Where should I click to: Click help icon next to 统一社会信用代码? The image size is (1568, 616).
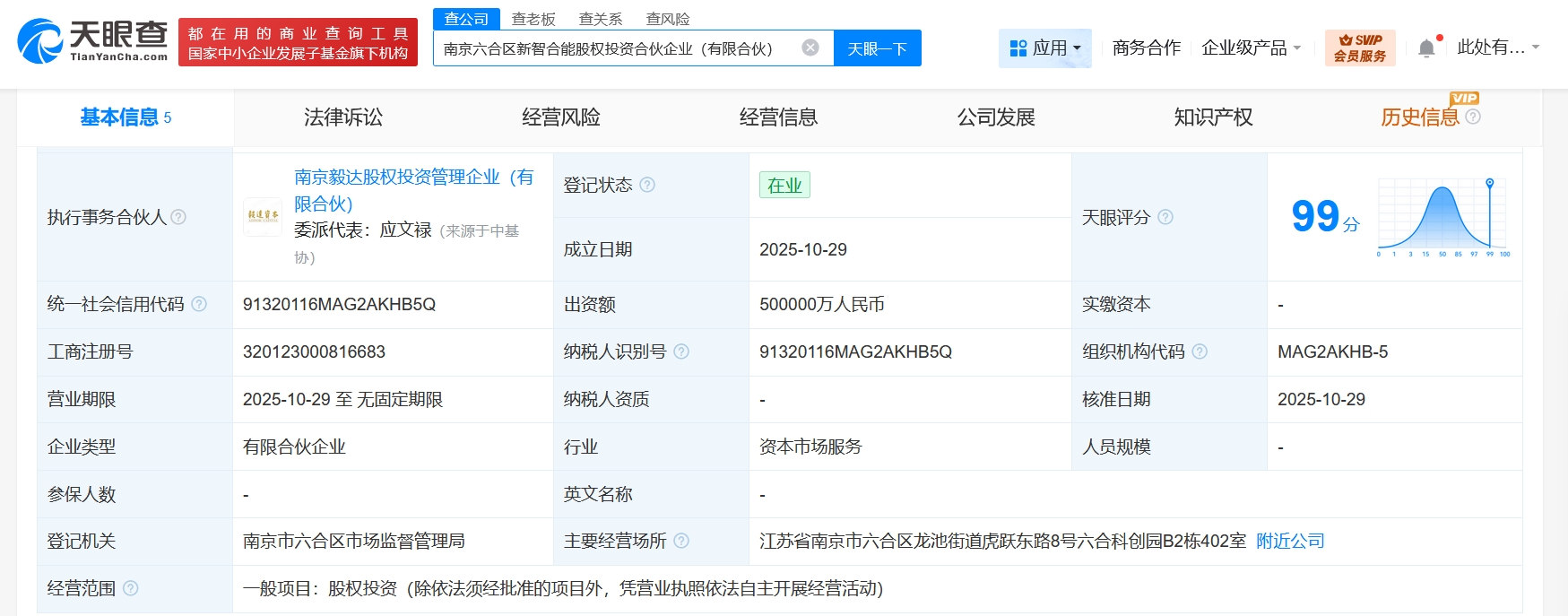point(199,304)
